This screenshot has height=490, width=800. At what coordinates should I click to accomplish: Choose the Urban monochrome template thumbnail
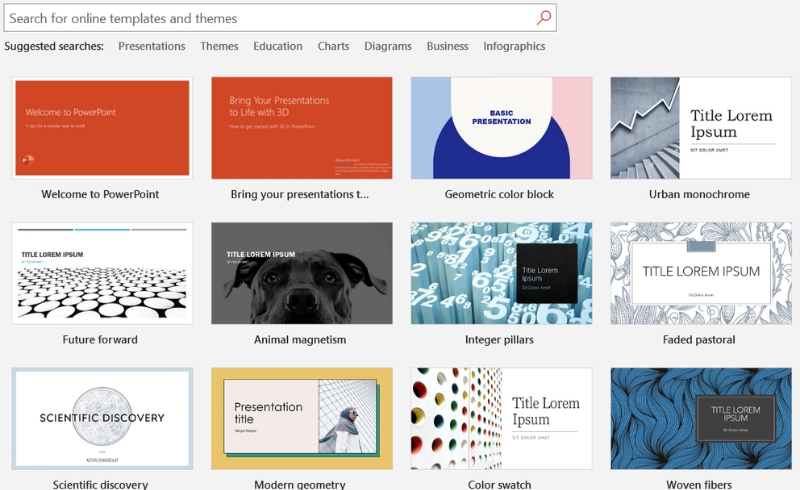pyautogui.click(x=701, y=128)
